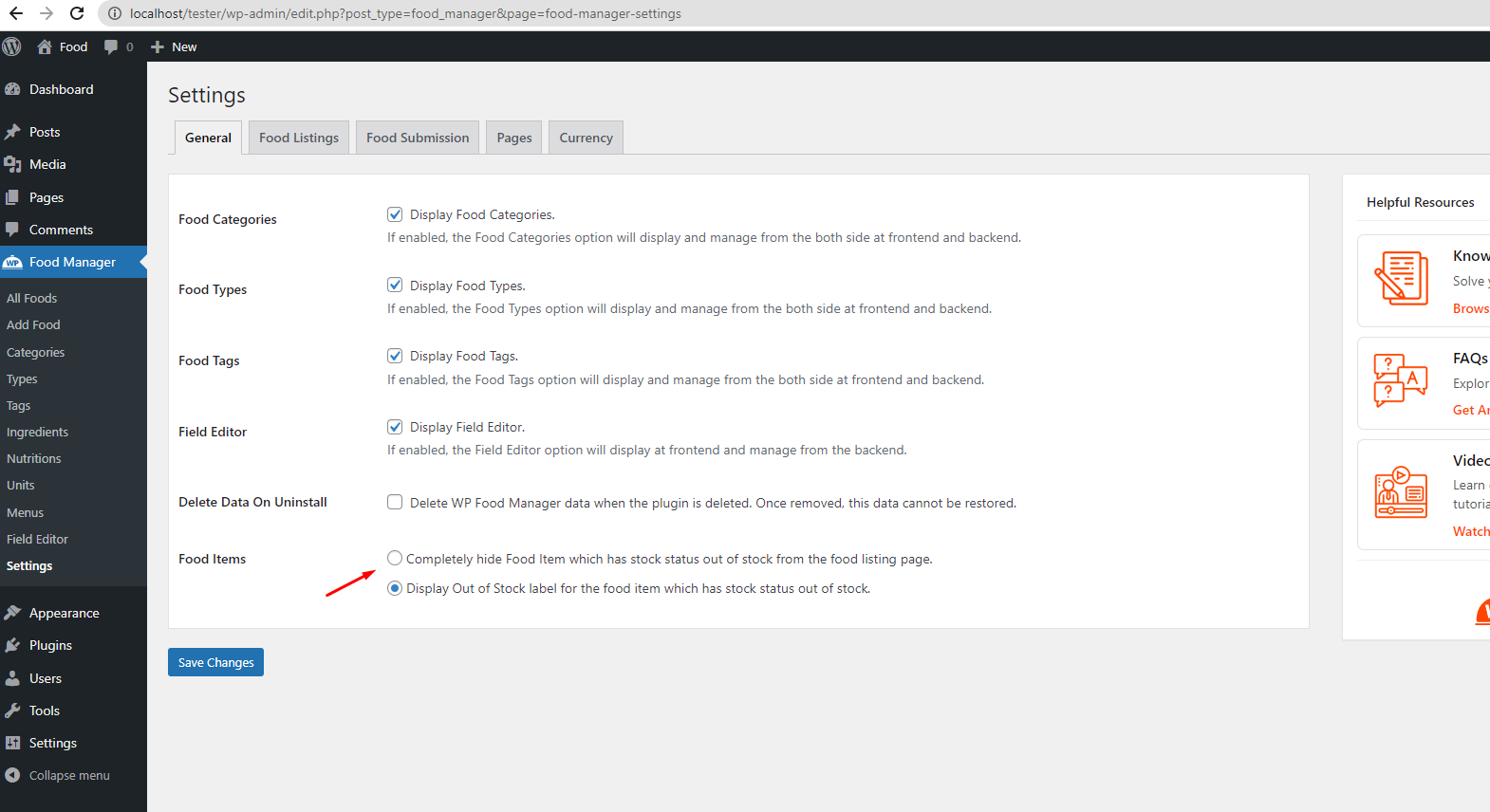Toggle Display Food Tags checkbox
This screenshot has width=1490, height=812.
(395, 356)
